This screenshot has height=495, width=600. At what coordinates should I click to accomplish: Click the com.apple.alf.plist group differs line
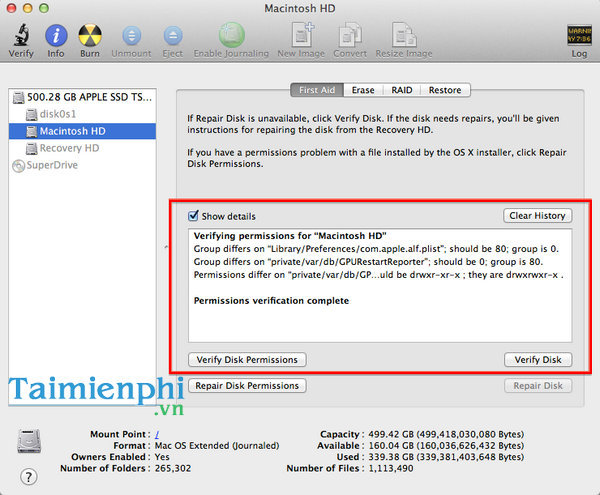pos(376,249)
